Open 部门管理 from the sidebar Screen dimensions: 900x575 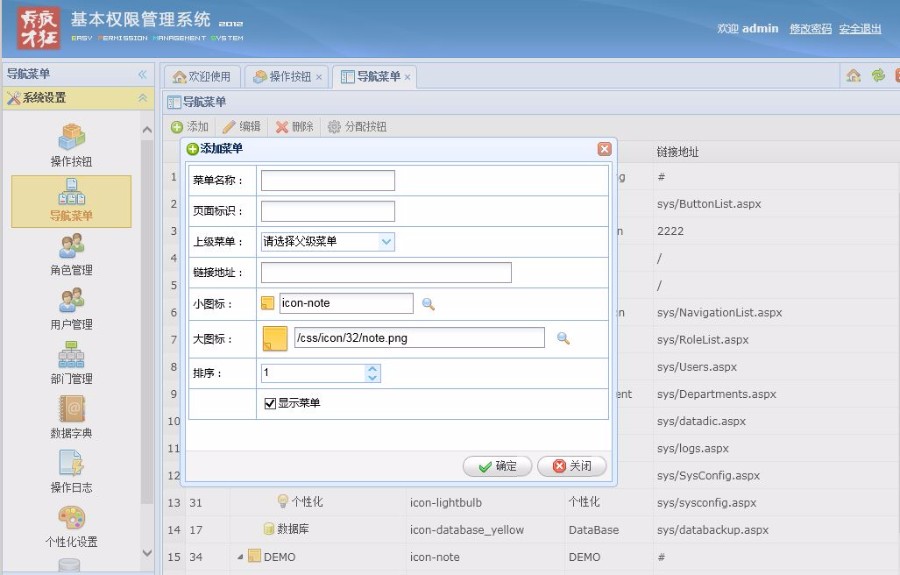71,363
